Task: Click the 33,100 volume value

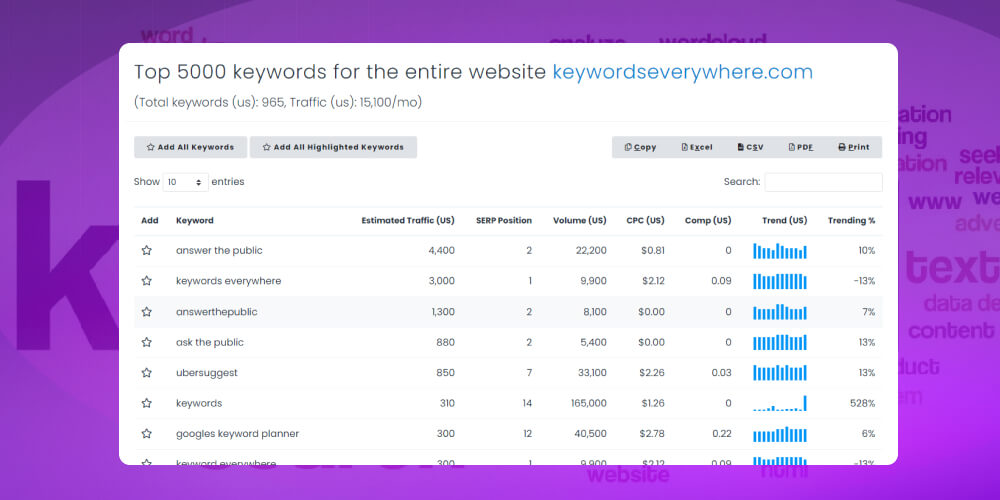Action: coord(592,373)
